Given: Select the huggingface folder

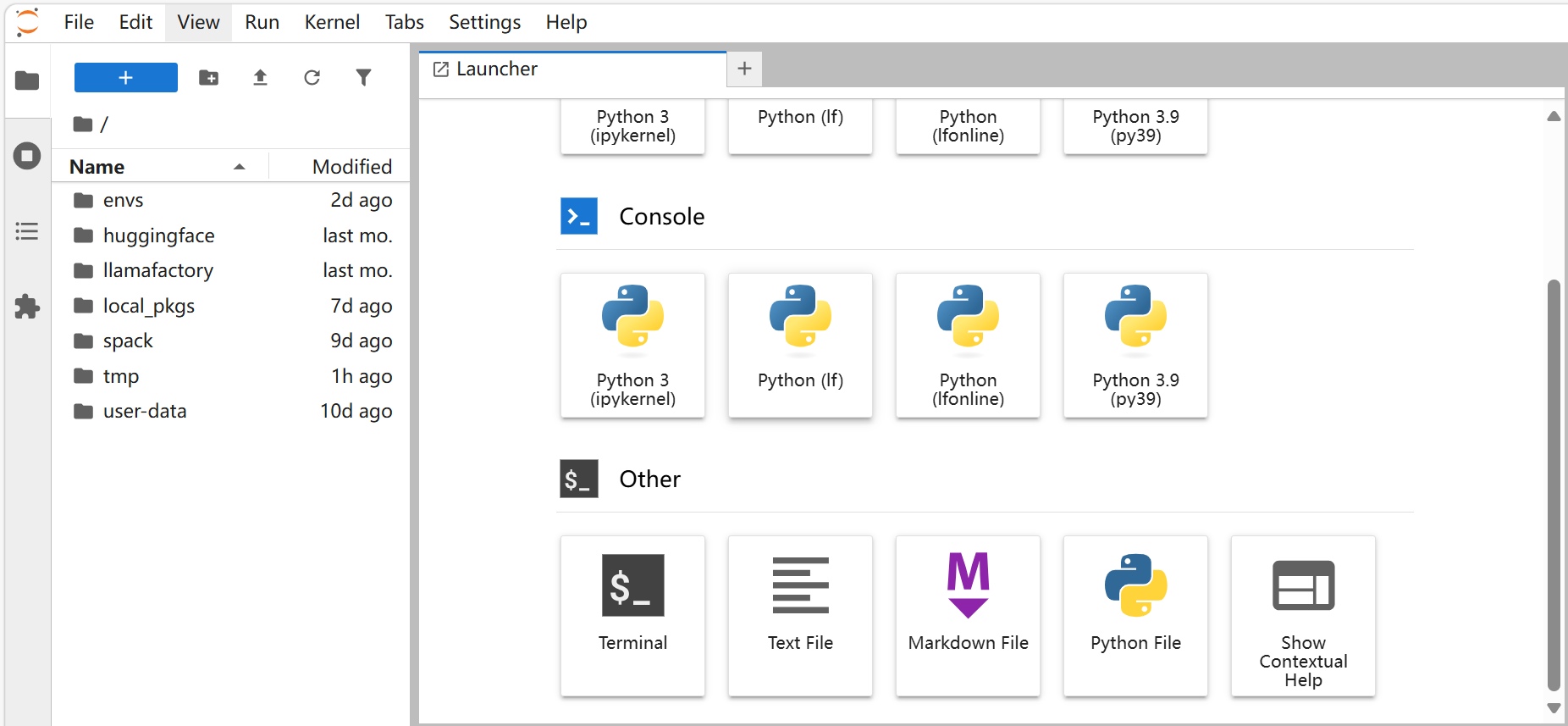Looking at the screenshot, I should [159, 236].
